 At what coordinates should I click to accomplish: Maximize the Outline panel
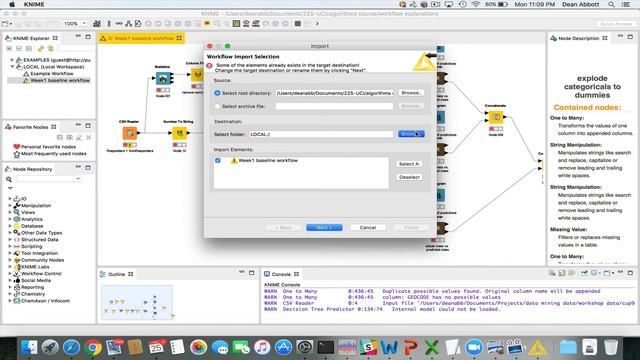point(251,273)
